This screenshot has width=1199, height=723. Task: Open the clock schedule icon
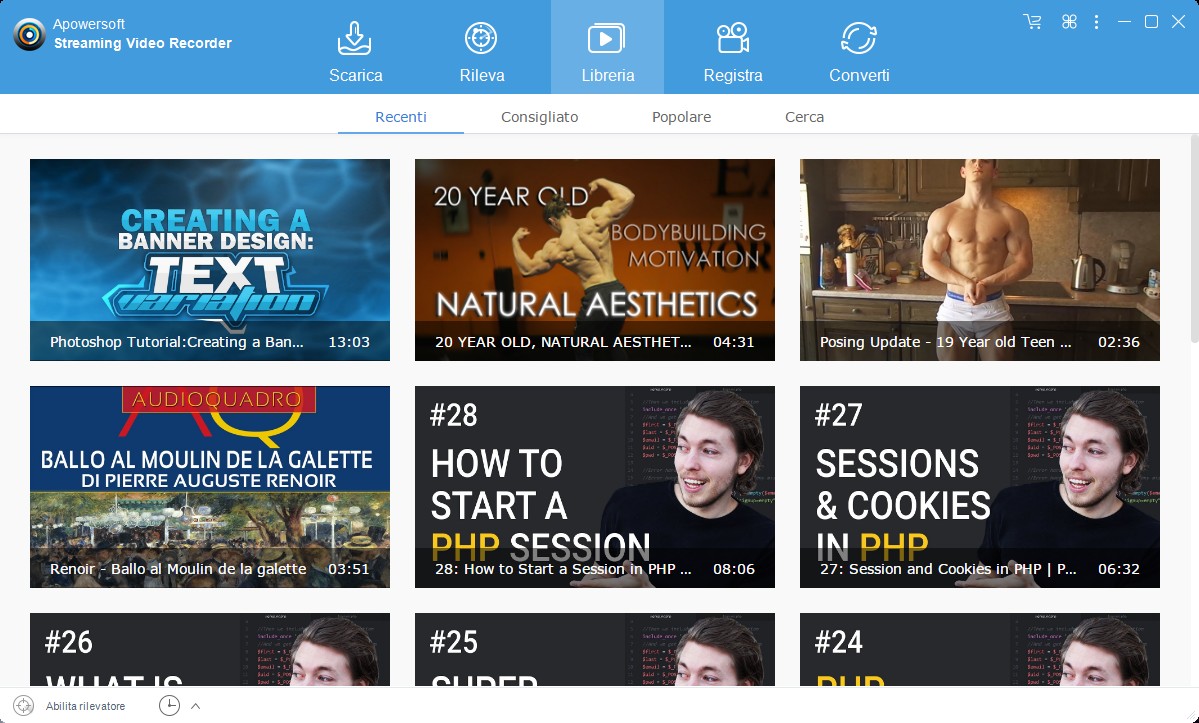[x=169, y=705]
